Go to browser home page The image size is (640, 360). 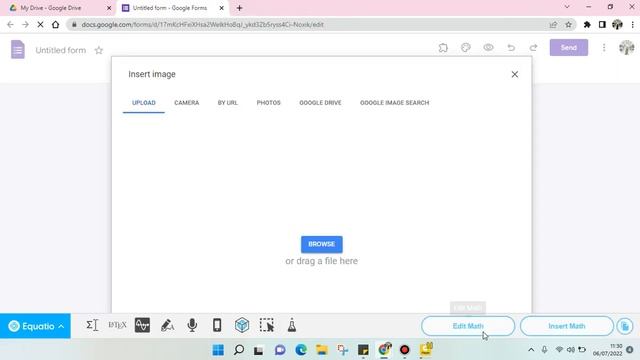point(56,24)
